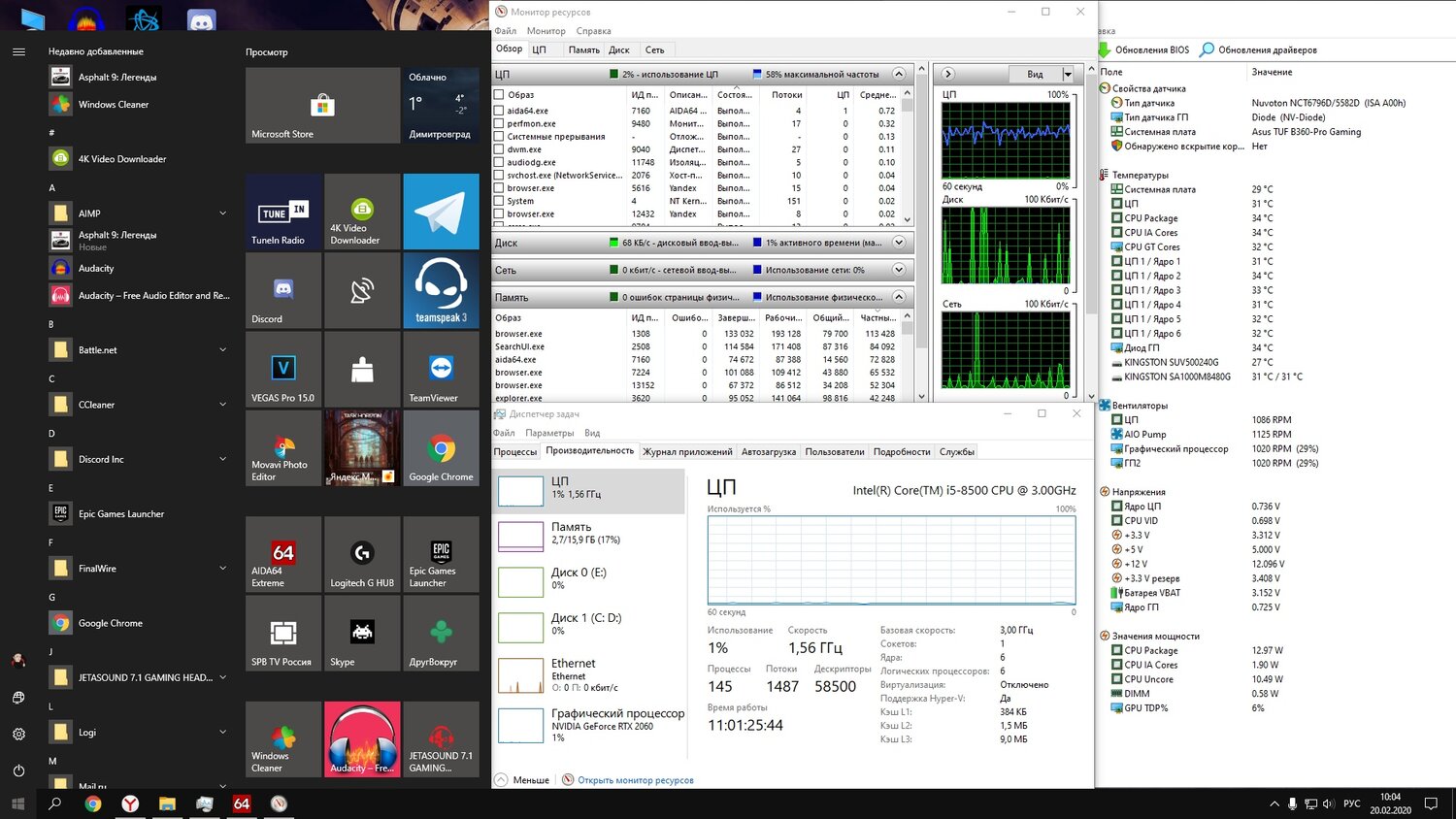This screenshot has height=819, width=1456.
Task: Launch TeamViewer tile
Action: coord(441,369)
